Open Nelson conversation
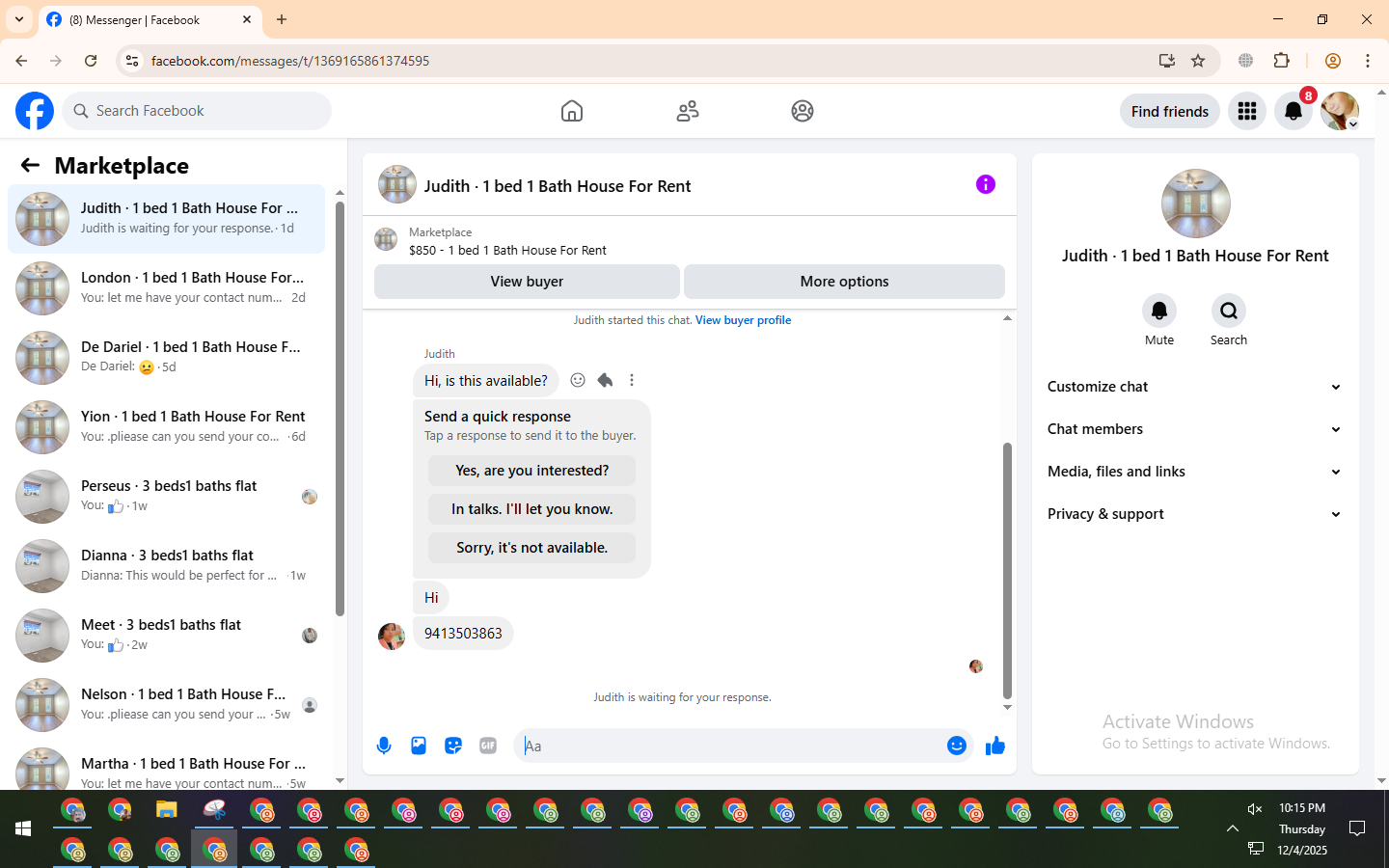 (x=166, y=705)
